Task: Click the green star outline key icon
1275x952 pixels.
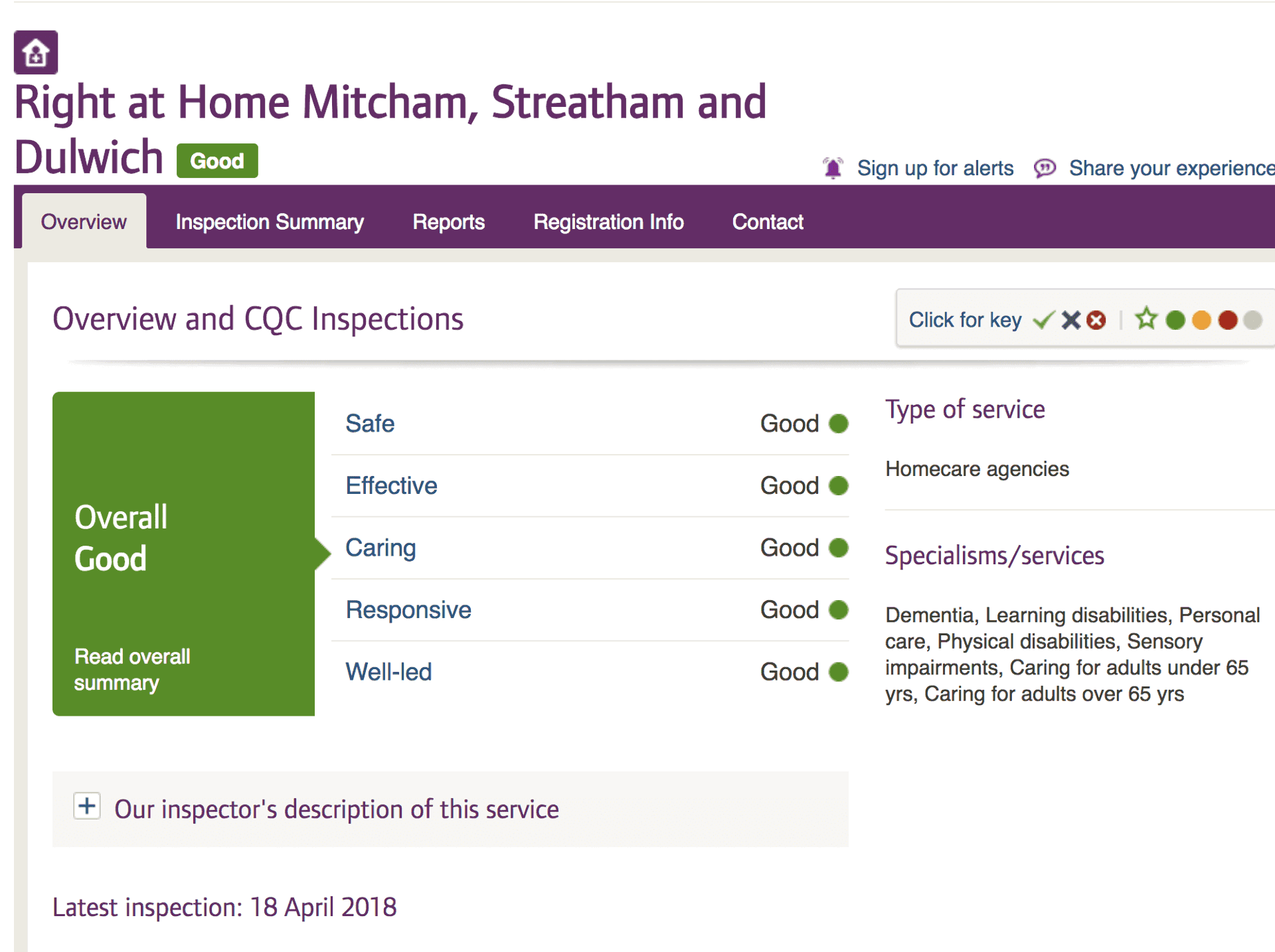Action: 1146,319
